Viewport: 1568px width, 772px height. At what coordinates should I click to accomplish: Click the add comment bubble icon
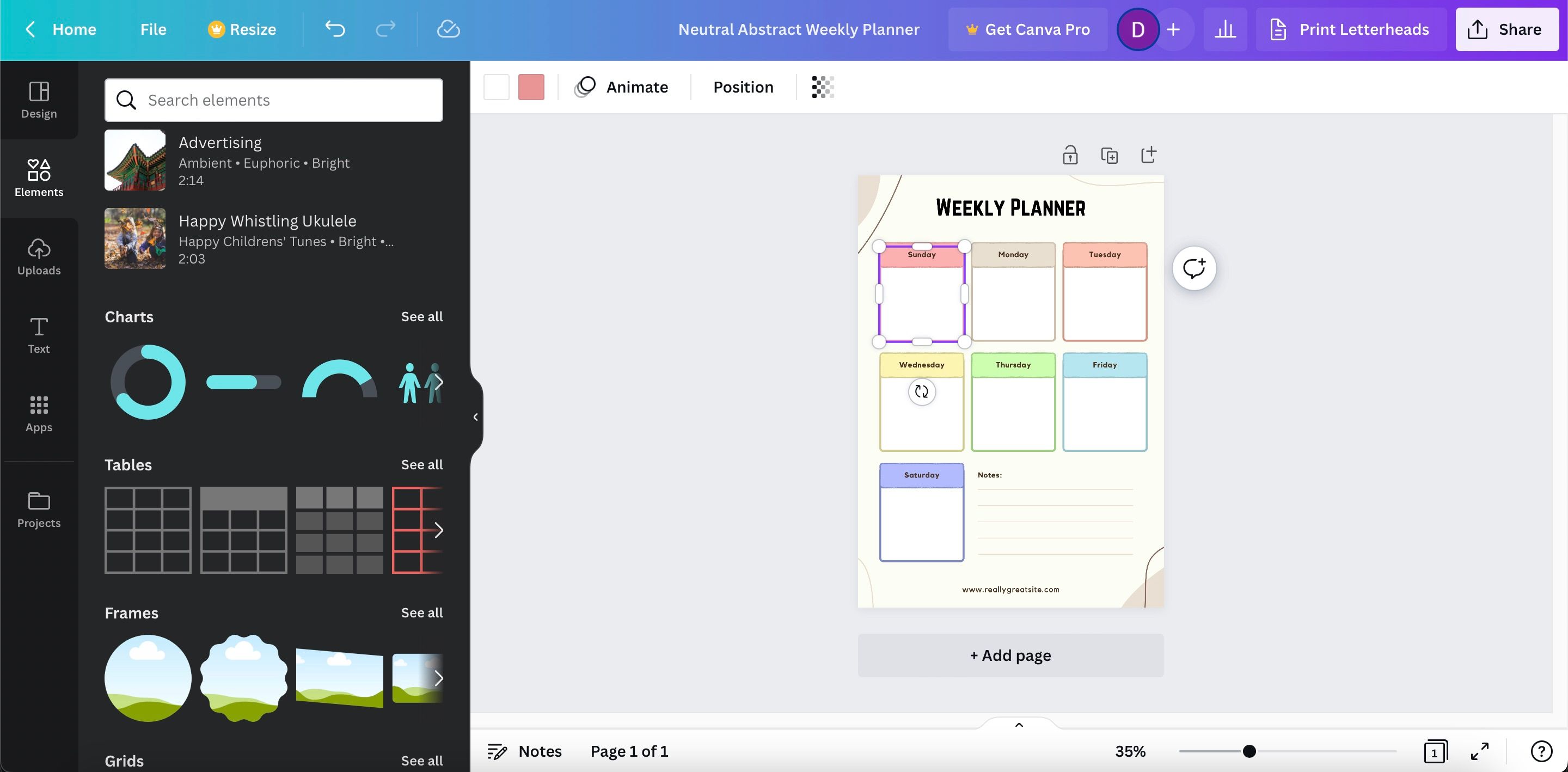click(x=1193, y=268)
